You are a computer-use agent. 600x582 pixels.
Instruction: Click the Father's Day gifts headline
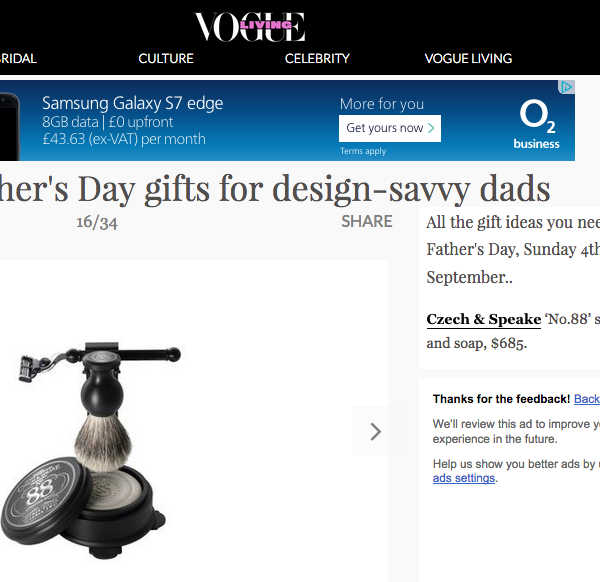coord(275,187)
